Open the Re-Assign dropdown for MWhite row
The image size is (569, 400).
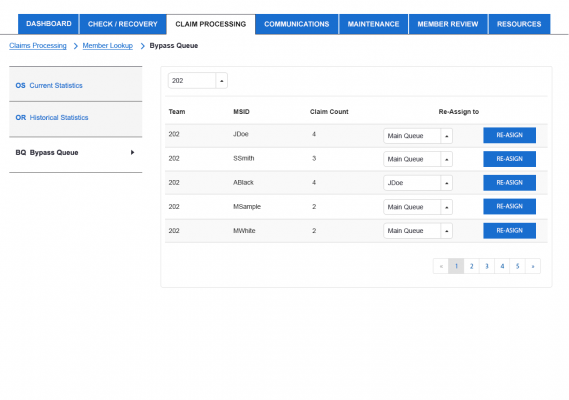tap(418, 231)
